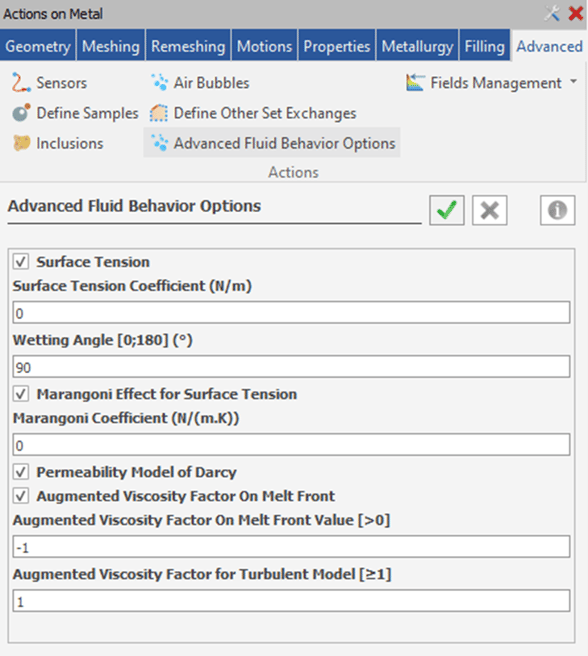Click the green checkmark validate button
588x656 pixels.
tap(447, 210)
